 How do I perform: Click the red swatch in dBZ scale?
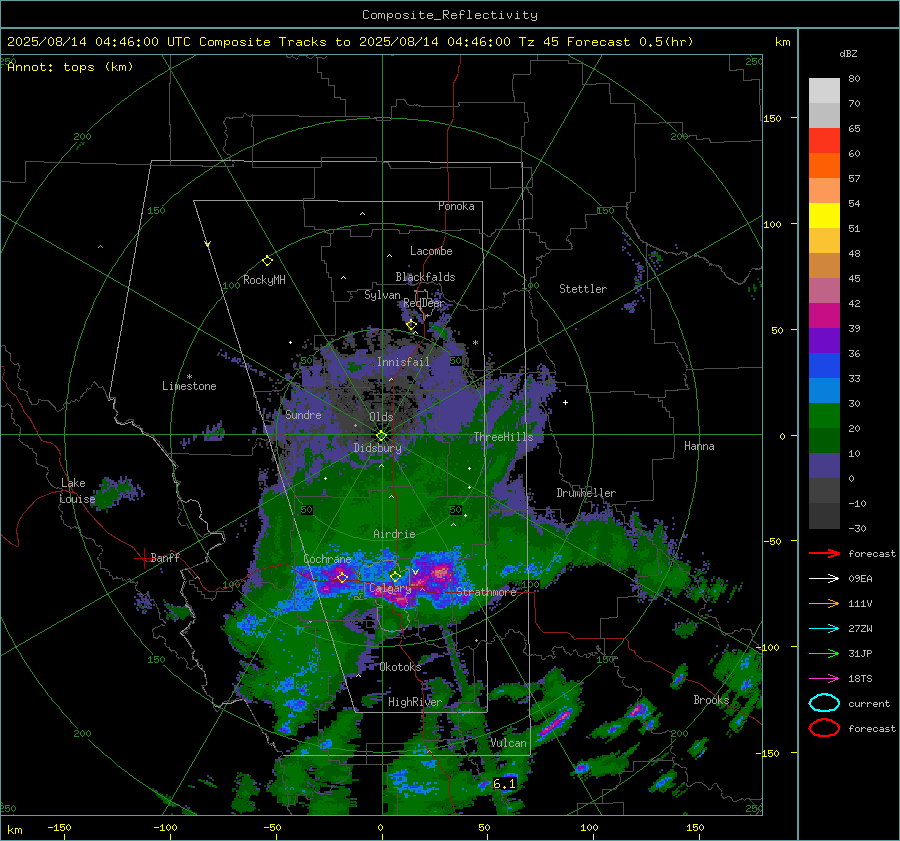(824, 141)
